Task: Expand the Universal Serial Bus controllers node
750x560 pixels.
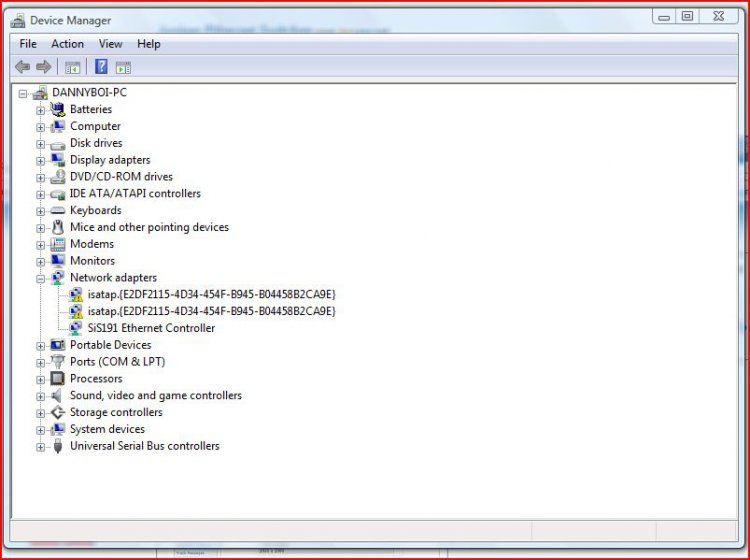Action: [x=41, y=447]
